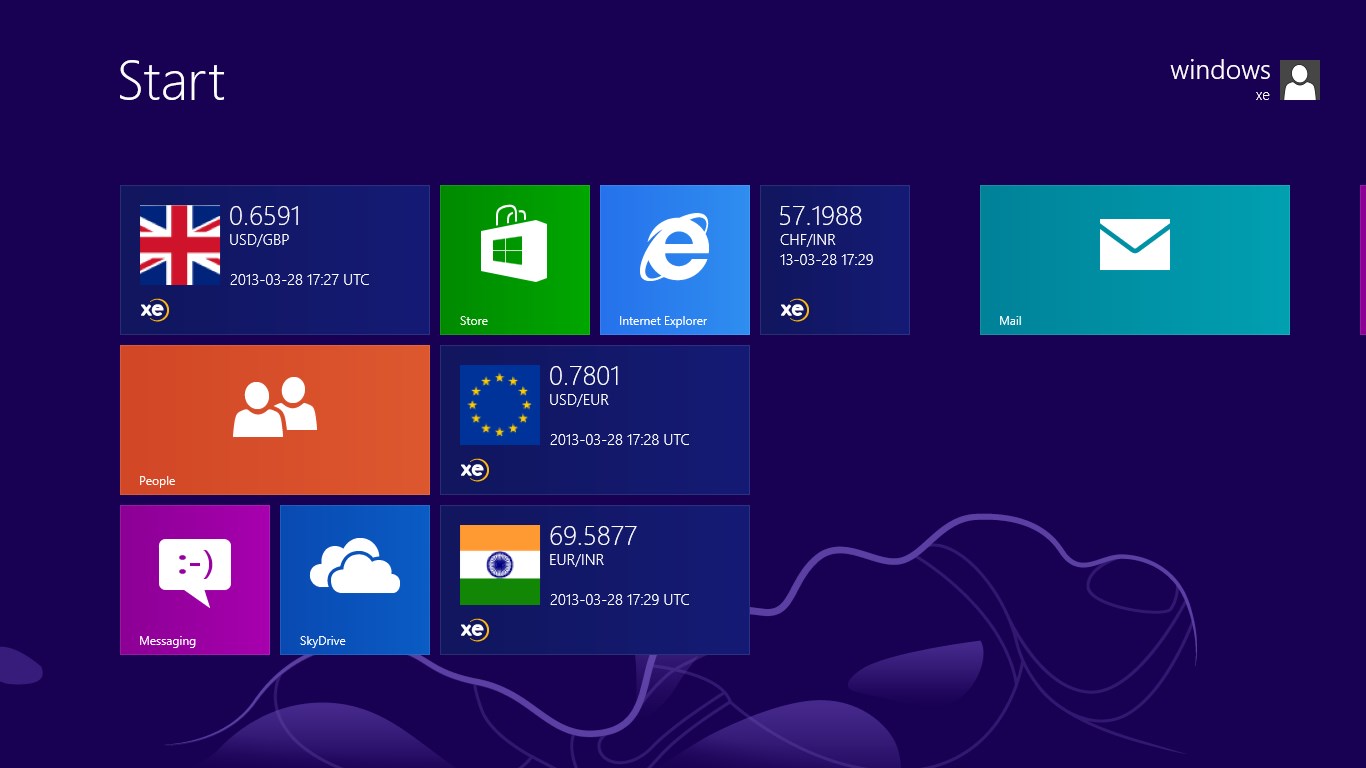Click the 0.6591 USD/GBP rate value

(x=264, y=216)
